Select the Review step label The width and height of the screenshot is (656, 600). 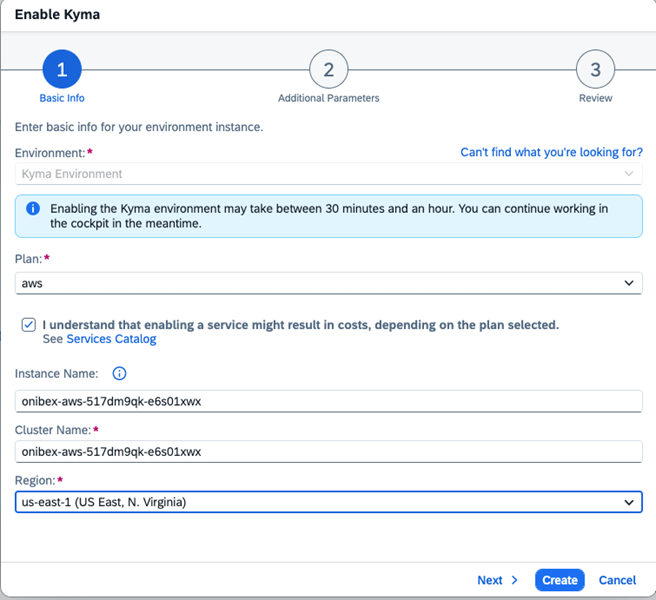point(595,98)
